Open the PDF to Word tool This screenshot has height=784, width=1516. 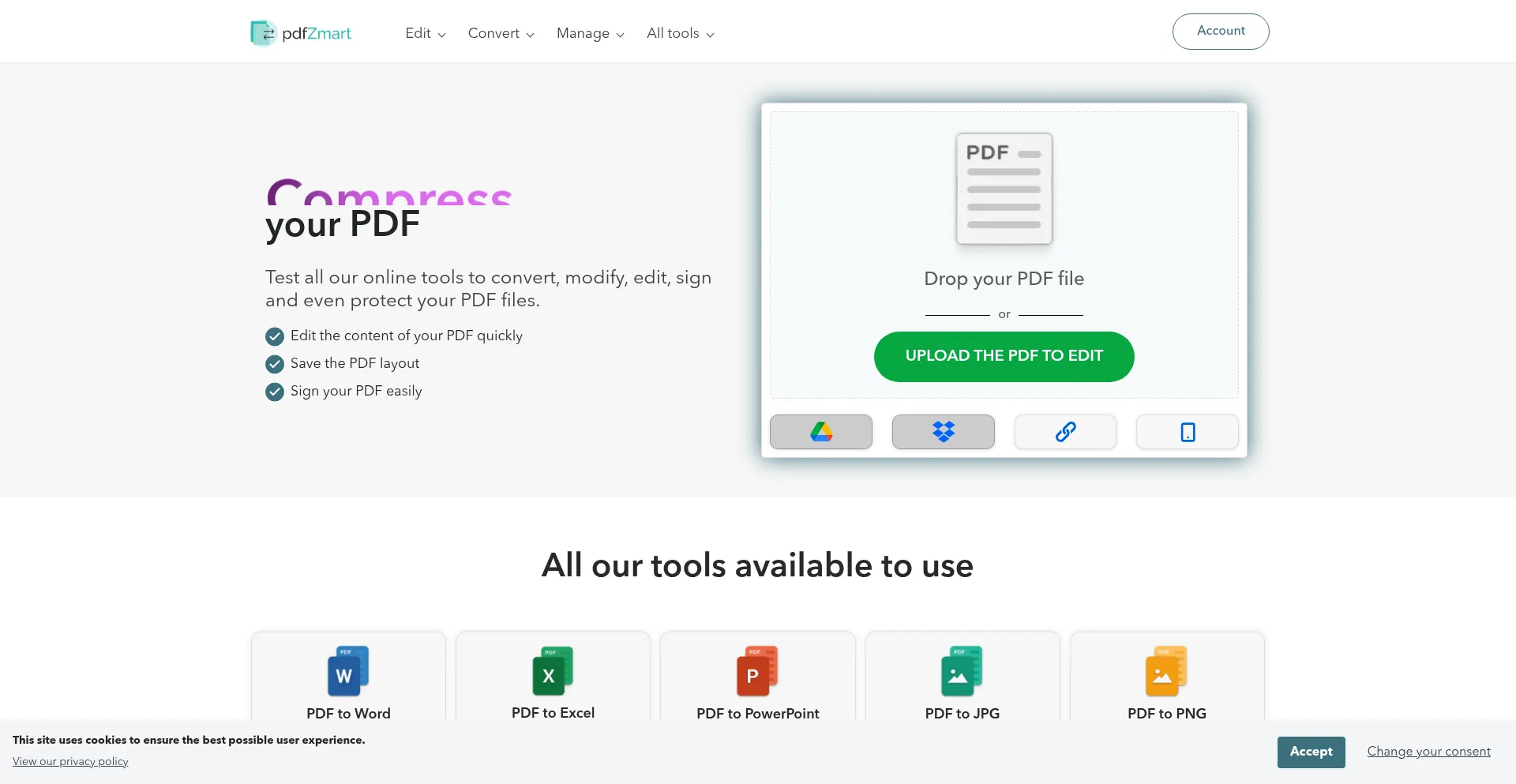point(348,680)
